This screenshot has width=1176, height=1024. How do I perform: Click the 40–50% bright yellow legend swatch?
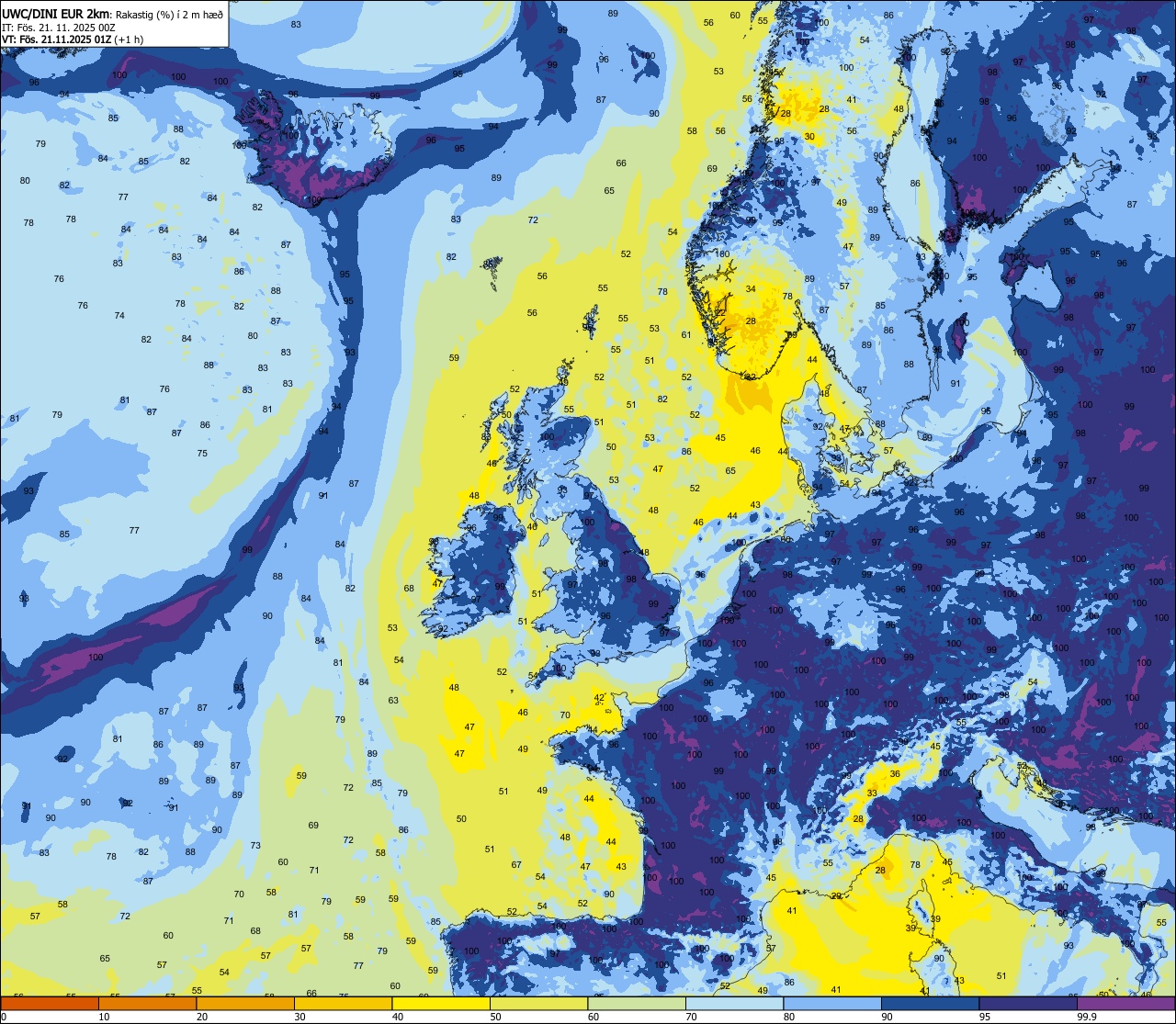tap(441, 1003)
